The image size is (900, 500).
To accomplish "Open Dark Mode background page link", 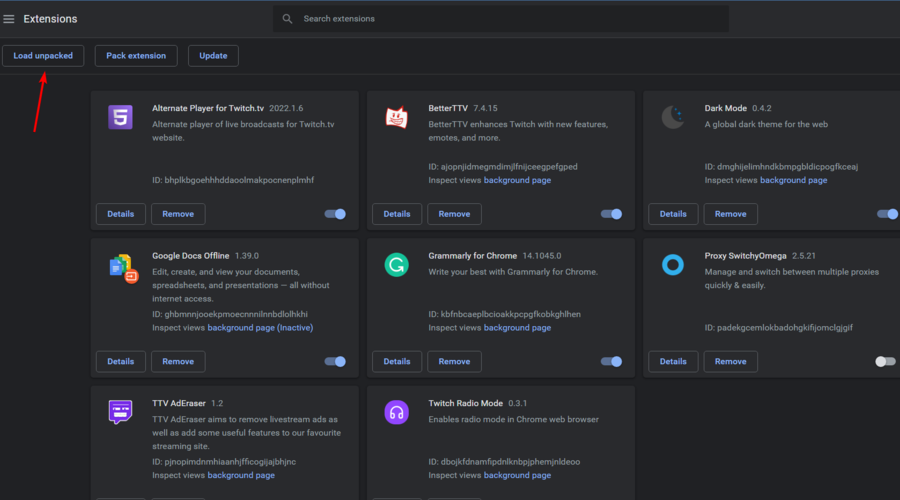I will [793, 180].
